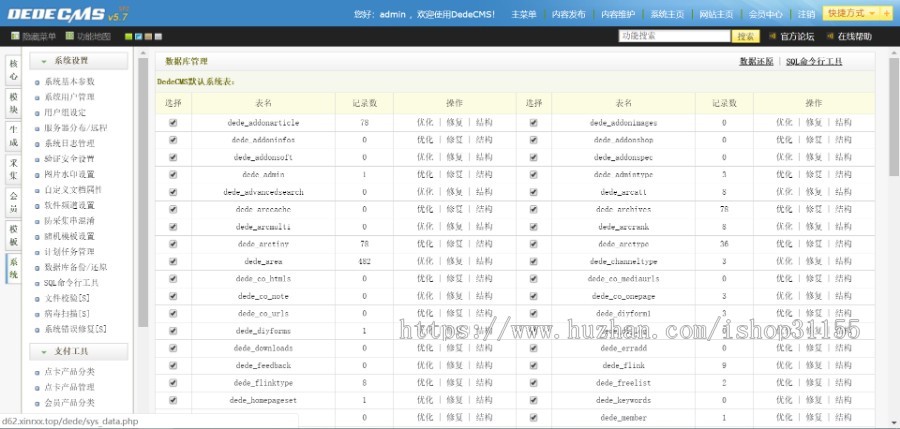900x429 pixels.
Task: Toggle the dede_channeltype row checkbox
Action: tap(534, 261)
